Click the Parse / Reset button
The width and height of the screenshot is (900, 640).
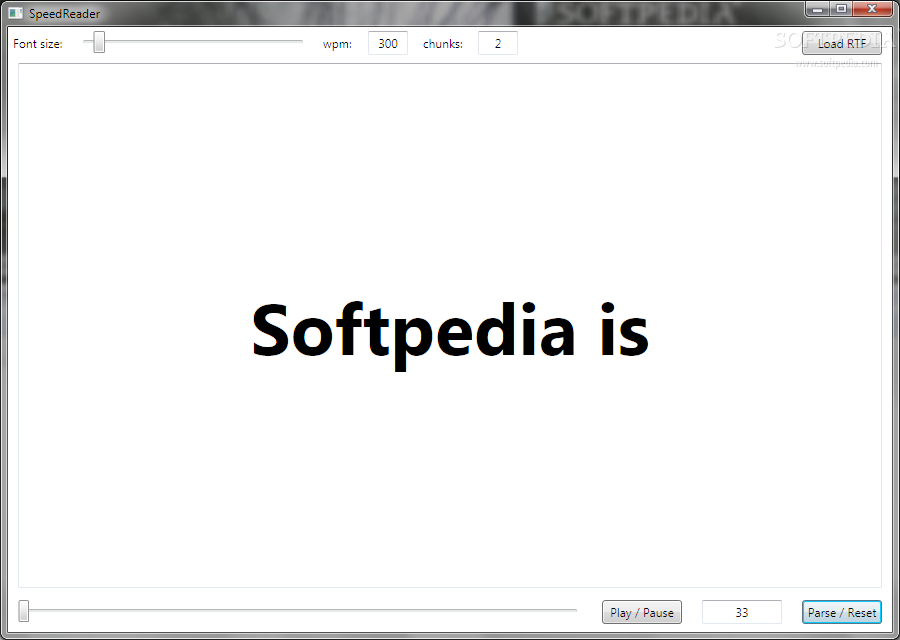[841, 612]
